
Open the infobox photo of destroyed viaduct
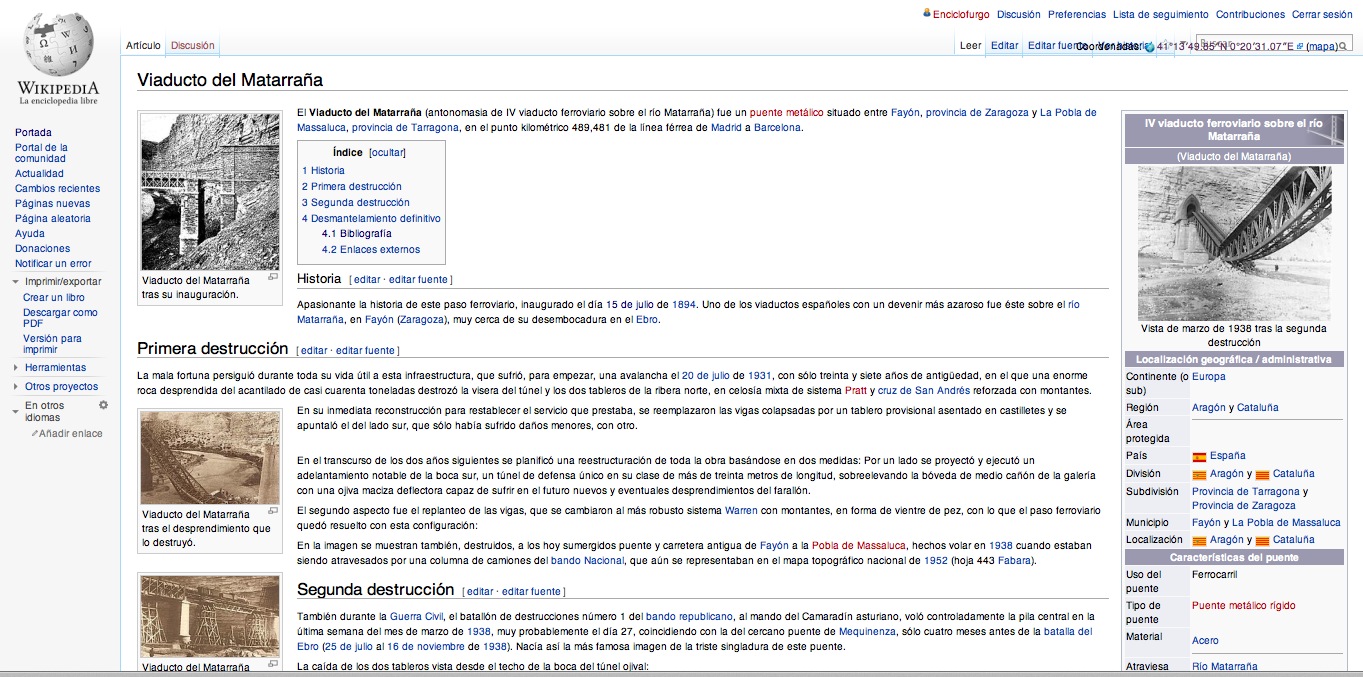point(1235,243)
